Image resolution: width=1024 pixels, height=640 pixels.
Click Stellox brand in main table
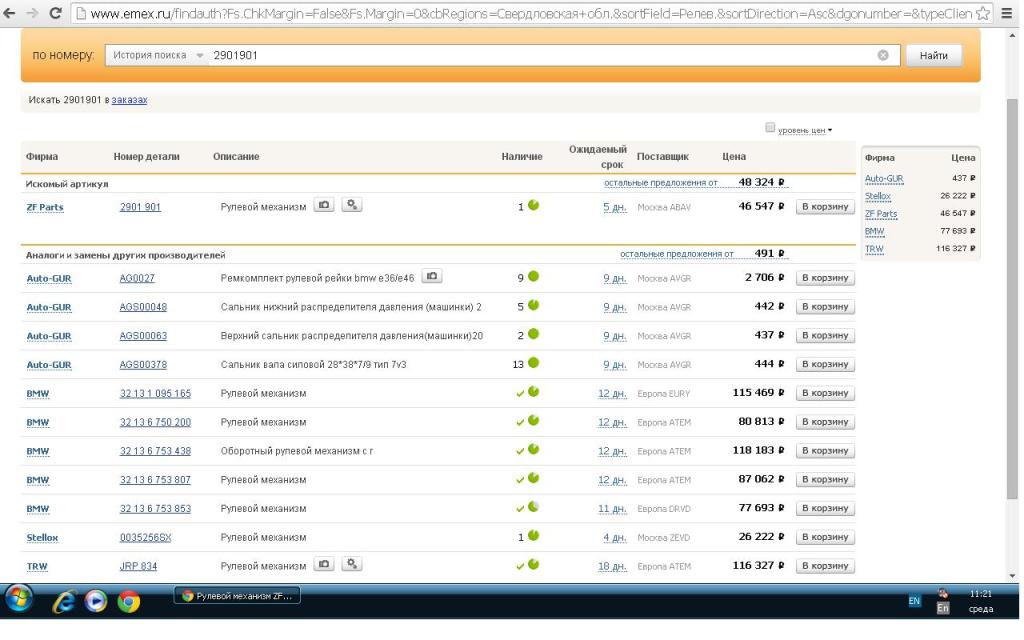tap(42, 537)
